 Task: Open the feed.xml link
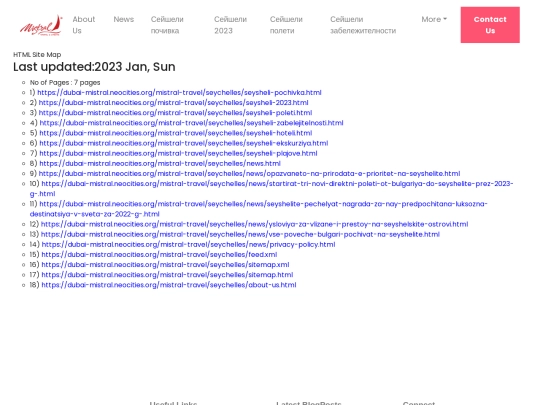point(159,255)
